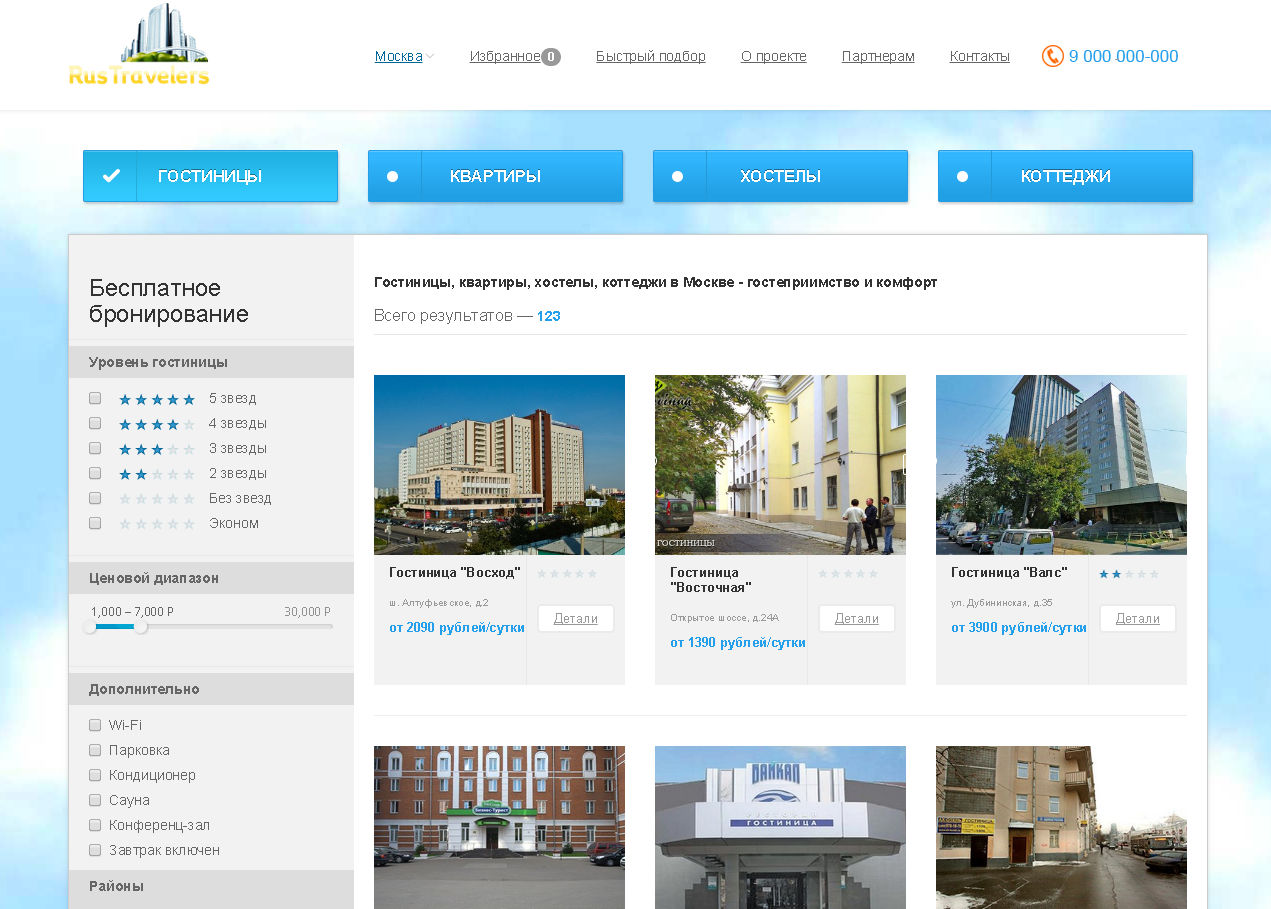The height and width of the screenshot is (909, 1271).
Task: Click the star rating of Гостиница Валс
Action: 1129,574
